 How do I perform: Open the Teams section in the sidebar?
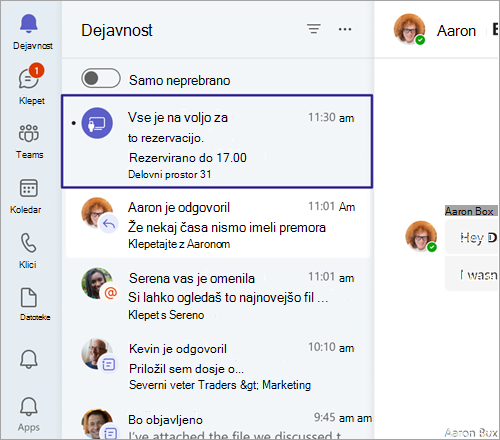tap(29, 133)
